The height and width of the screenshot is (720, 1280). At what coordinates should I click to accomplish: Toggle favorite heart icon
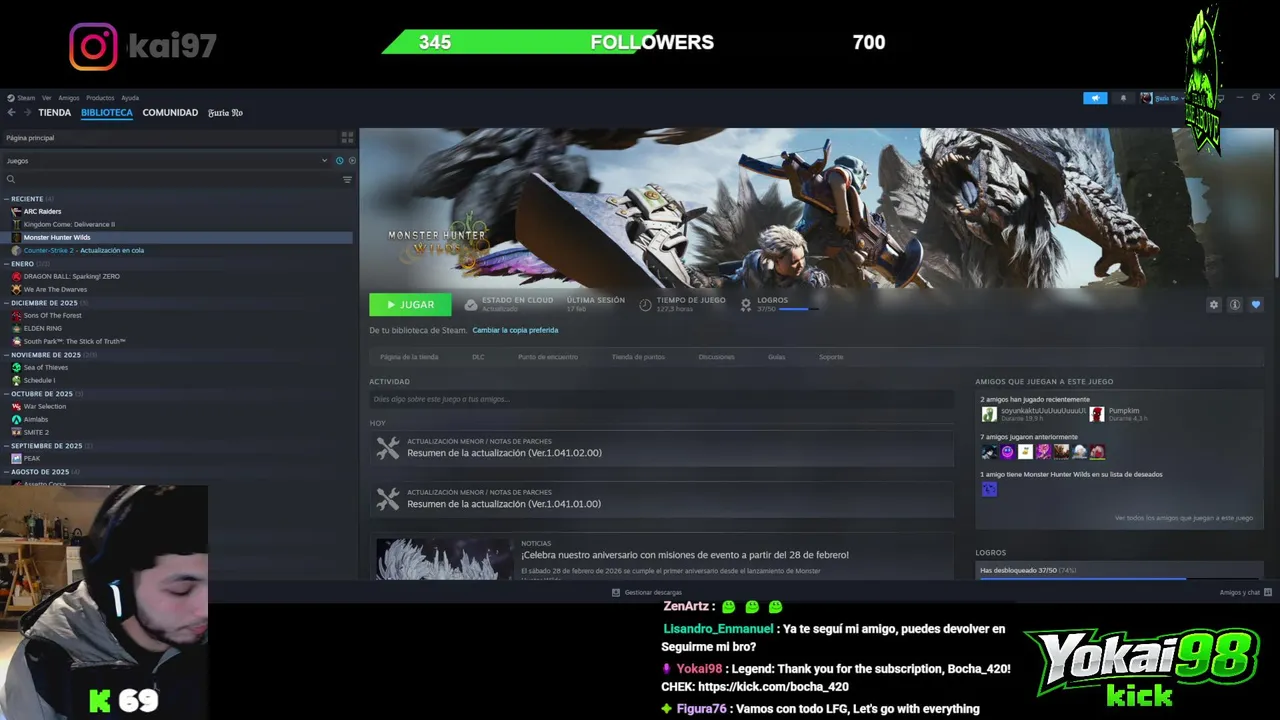coord(1256,305)
